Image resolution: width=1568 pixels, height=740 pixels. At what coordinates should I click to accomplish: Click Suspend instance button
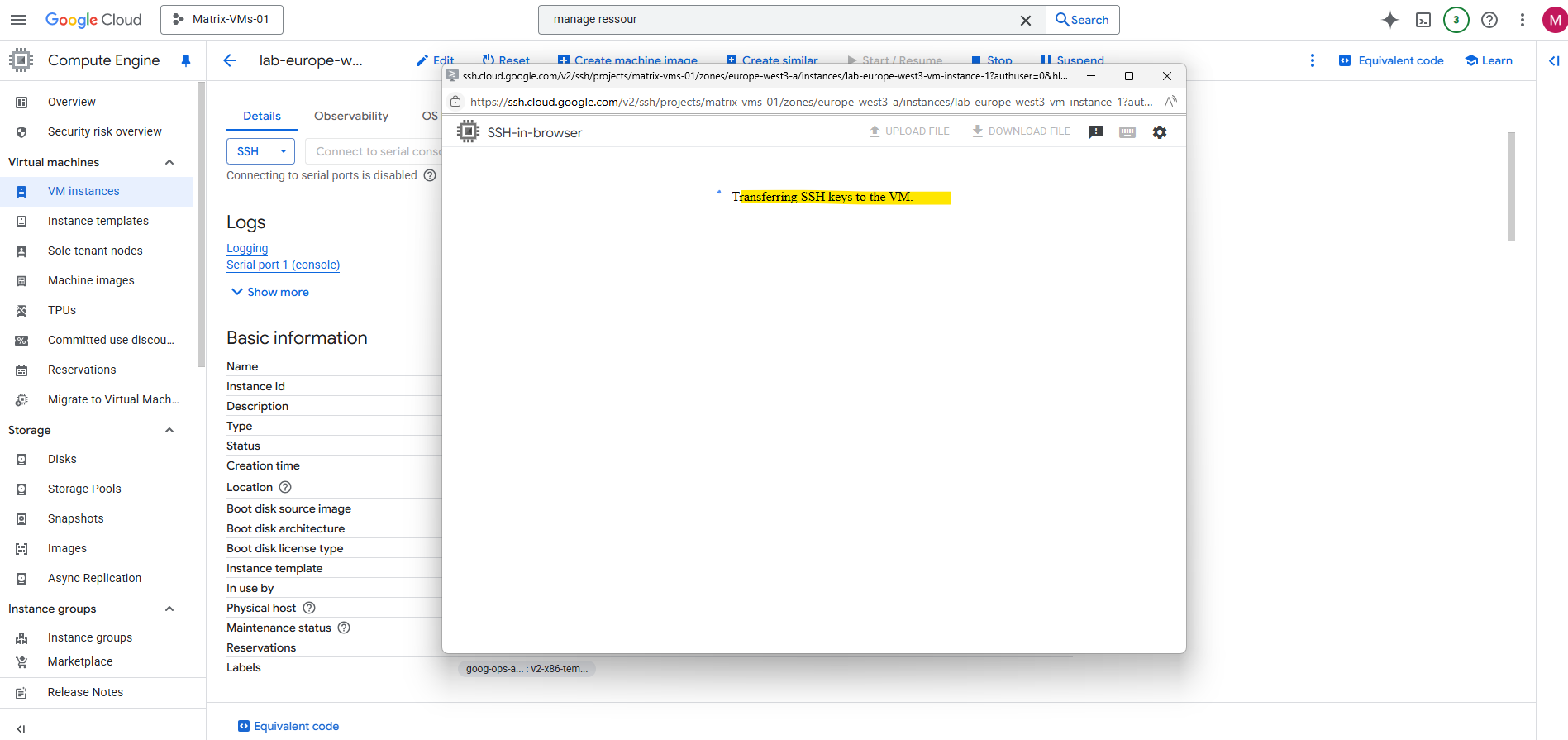(1073, 60)
